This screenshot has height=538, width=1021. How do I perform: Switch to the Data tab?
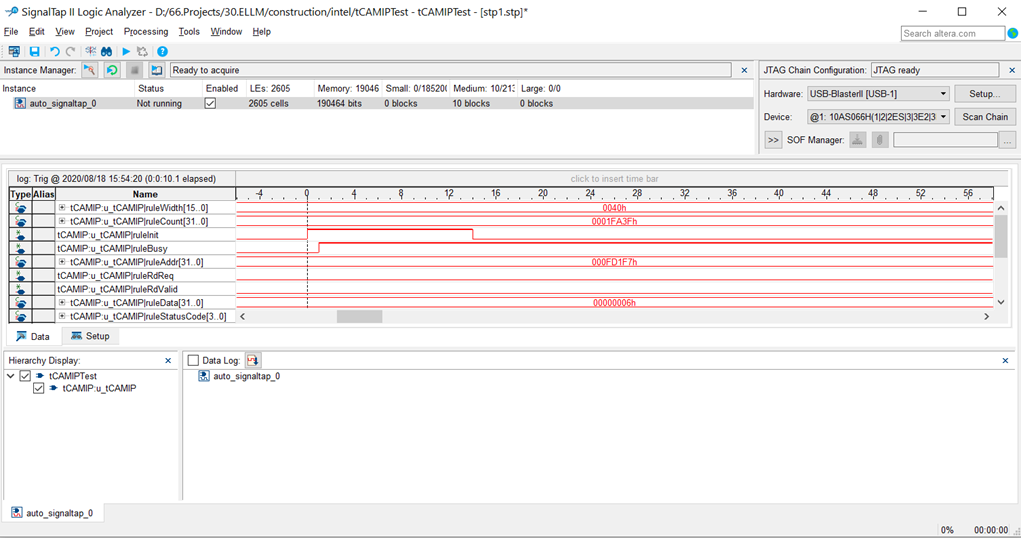pyautogui.click(x=33, y=336)
